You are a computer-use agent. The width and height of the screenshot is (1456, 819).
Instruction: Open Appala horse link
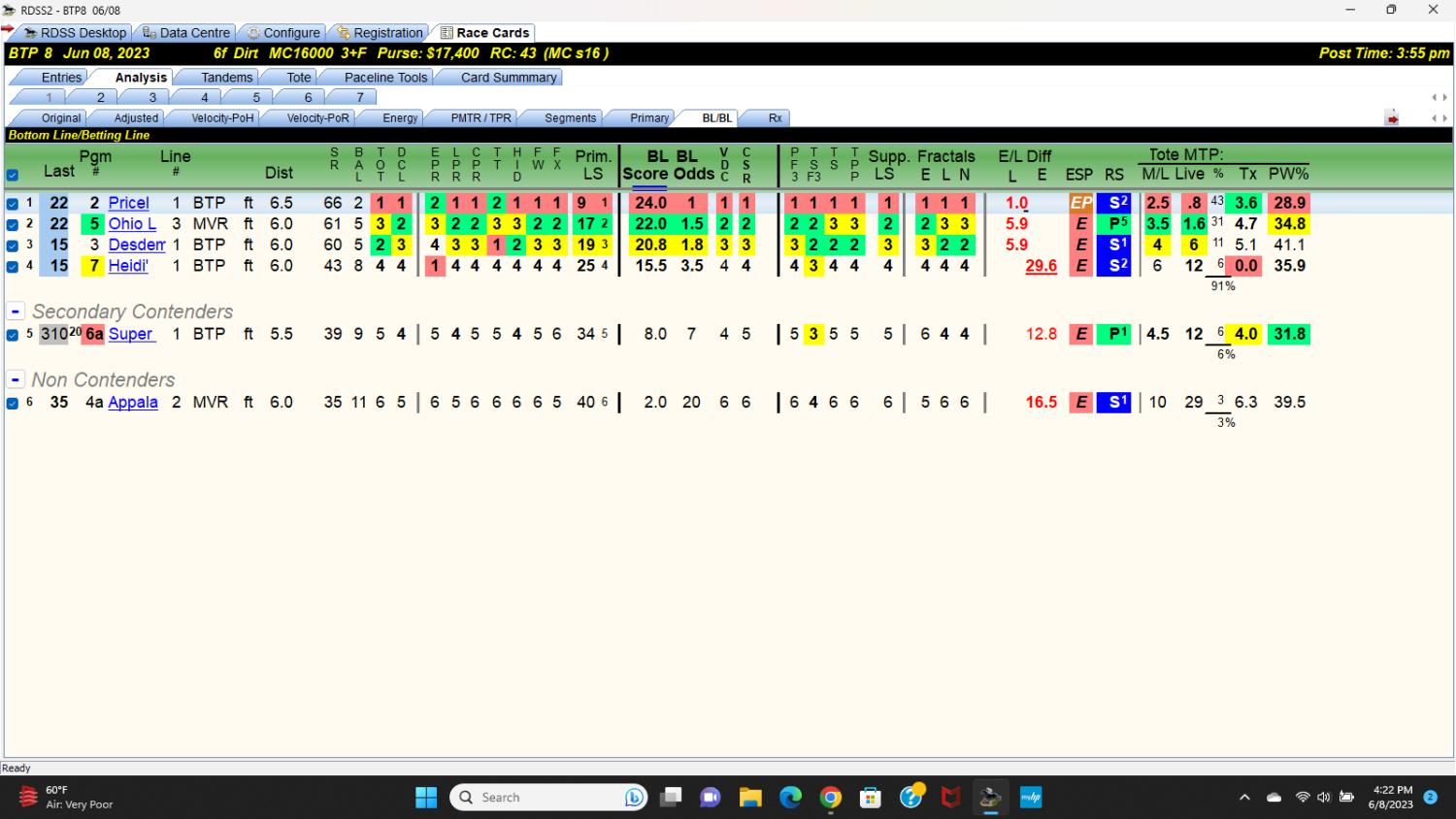[x=132, y=402]
